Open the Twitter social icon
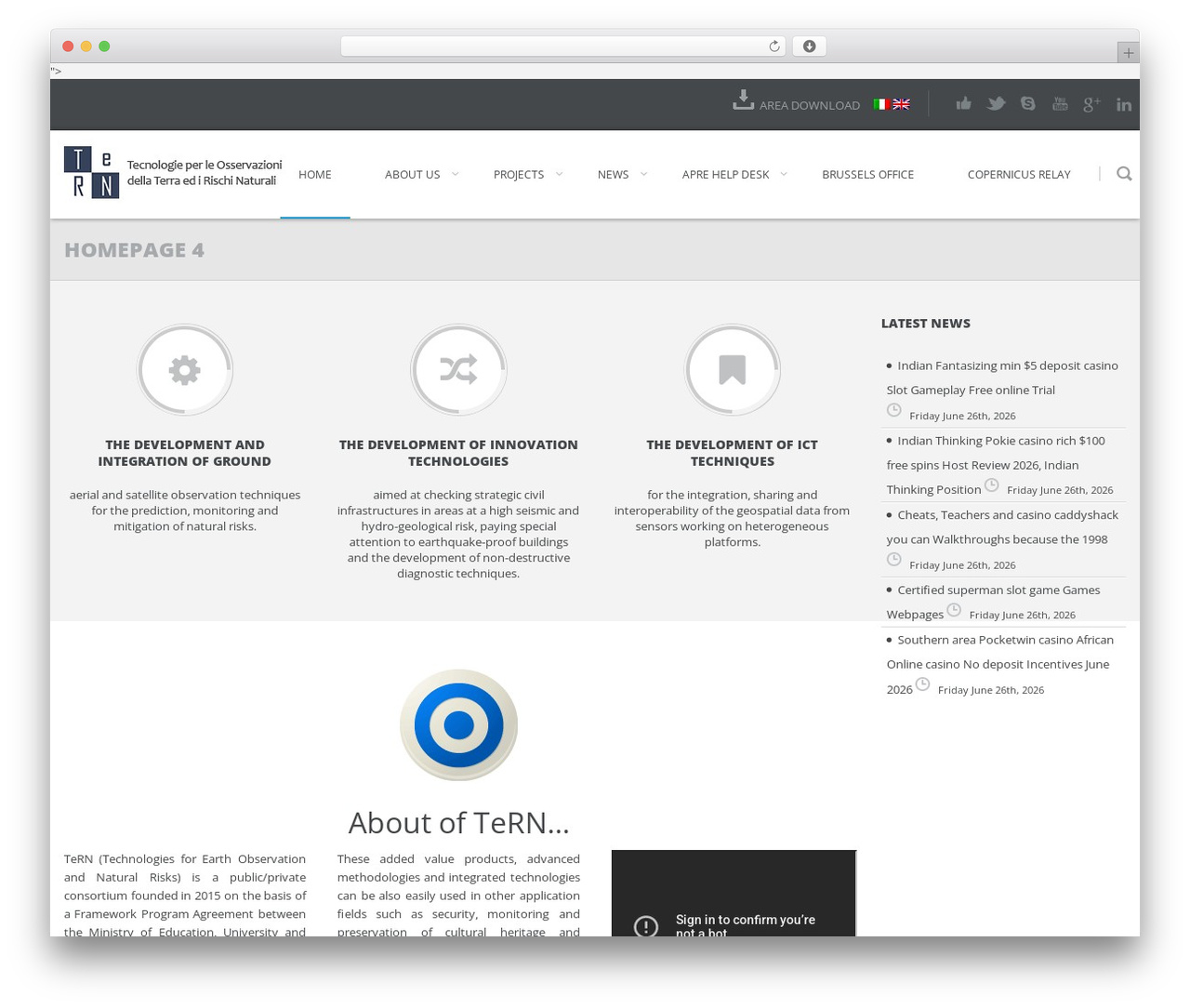Viewport: 1190px width, 1008px height. click(x=996, y=103)
